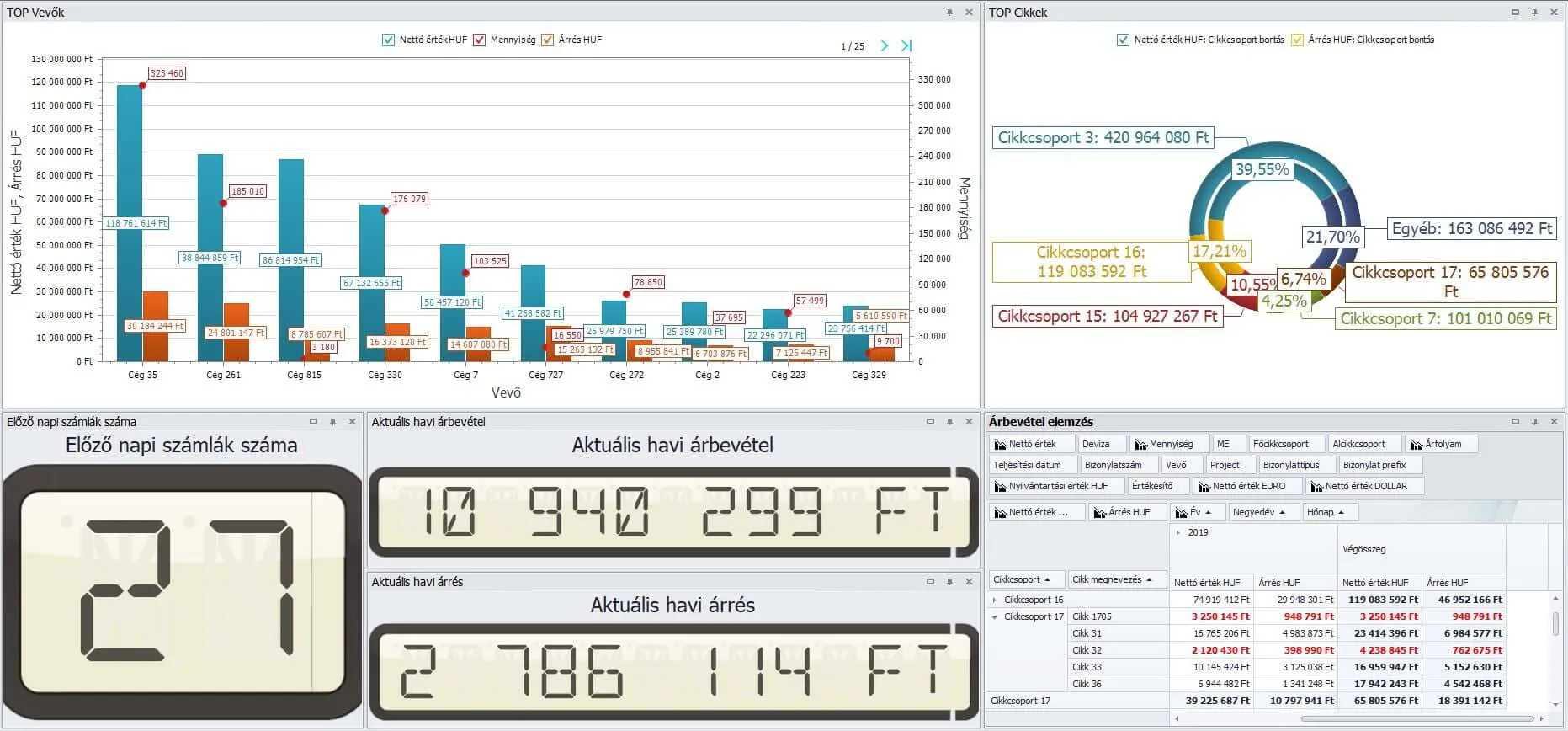This screenshot has height=731, width=1568.
Task: Go to next page of TOP Vevők chart
Action: point(885,45)
